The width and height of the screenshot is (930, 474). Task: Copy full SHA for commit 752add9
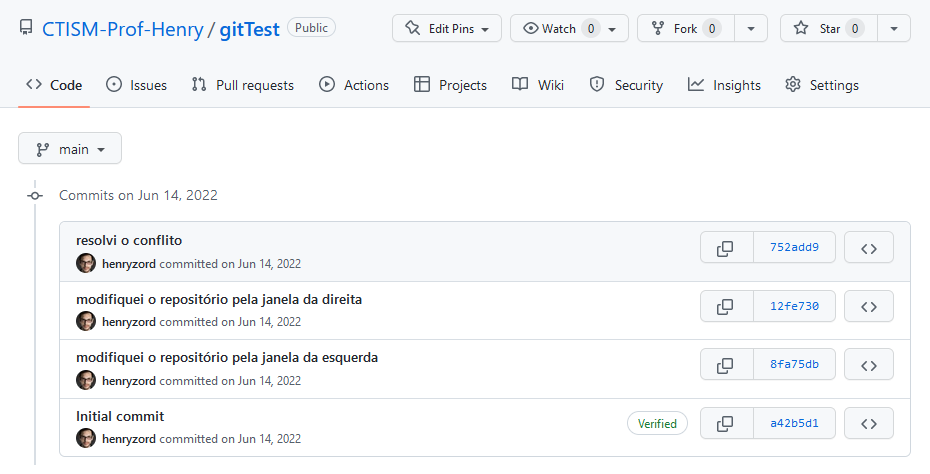726,247
